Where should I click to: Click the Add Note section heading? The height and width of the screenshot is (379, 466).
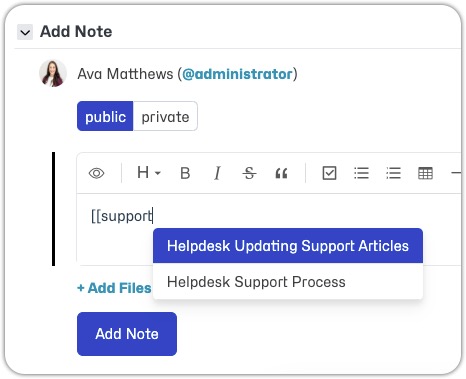(76, 32)
